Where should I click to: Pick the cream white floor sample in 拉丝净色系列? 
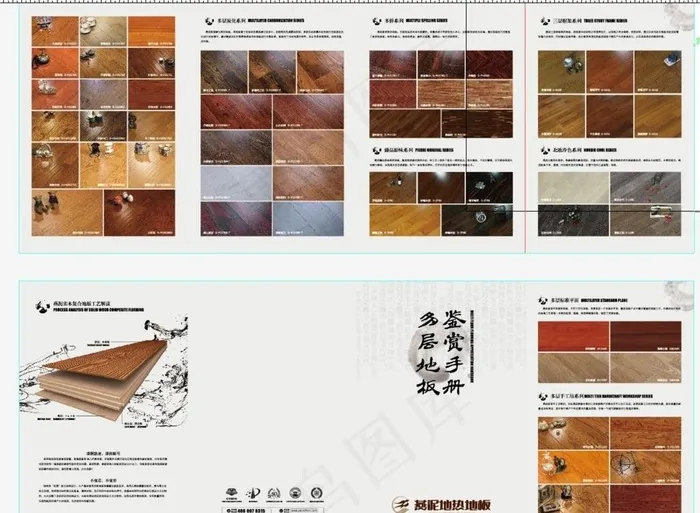pos(562,189)
